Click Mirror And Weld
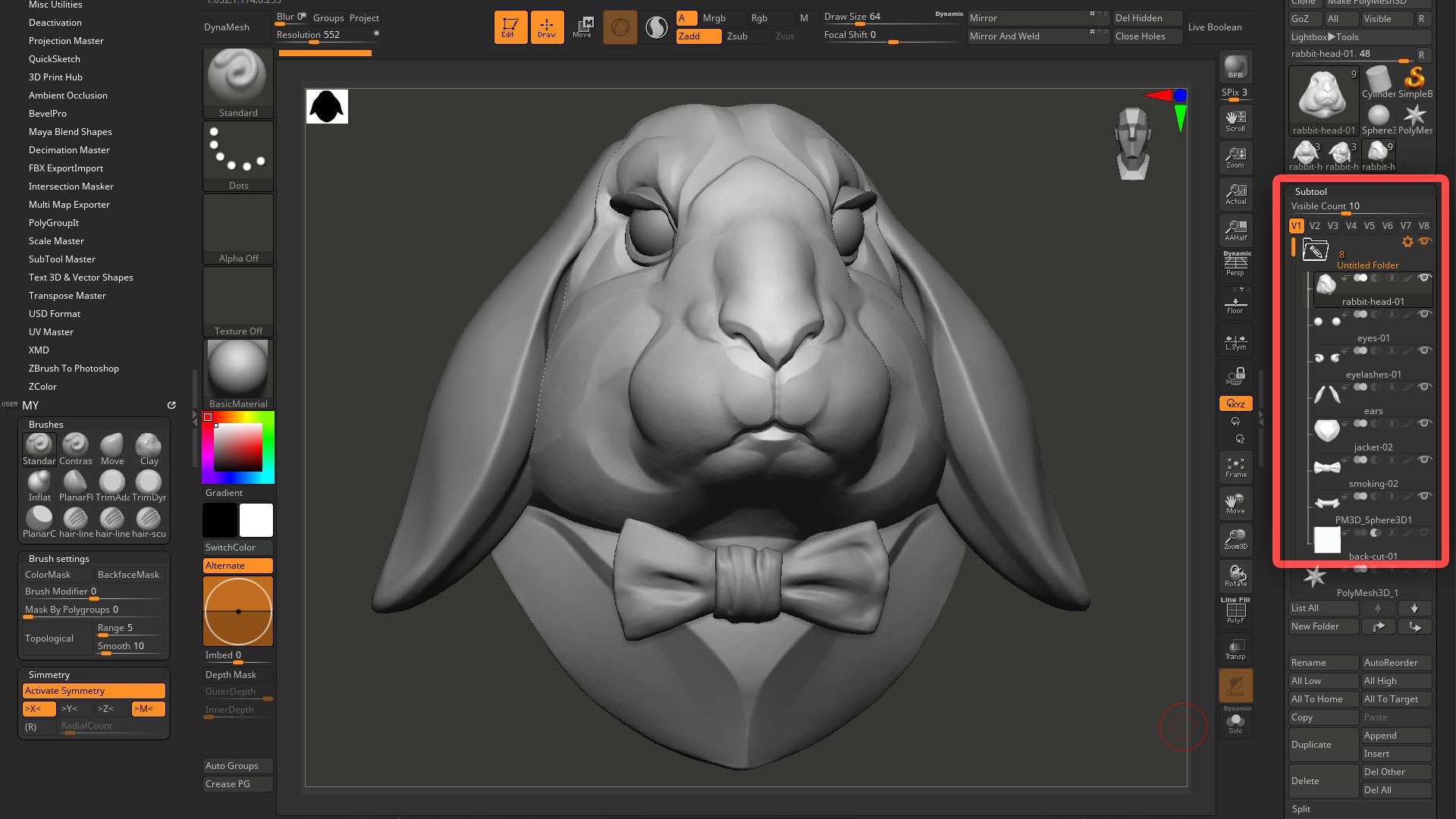The image size is (1456, 819). (x=1037, y=36)
